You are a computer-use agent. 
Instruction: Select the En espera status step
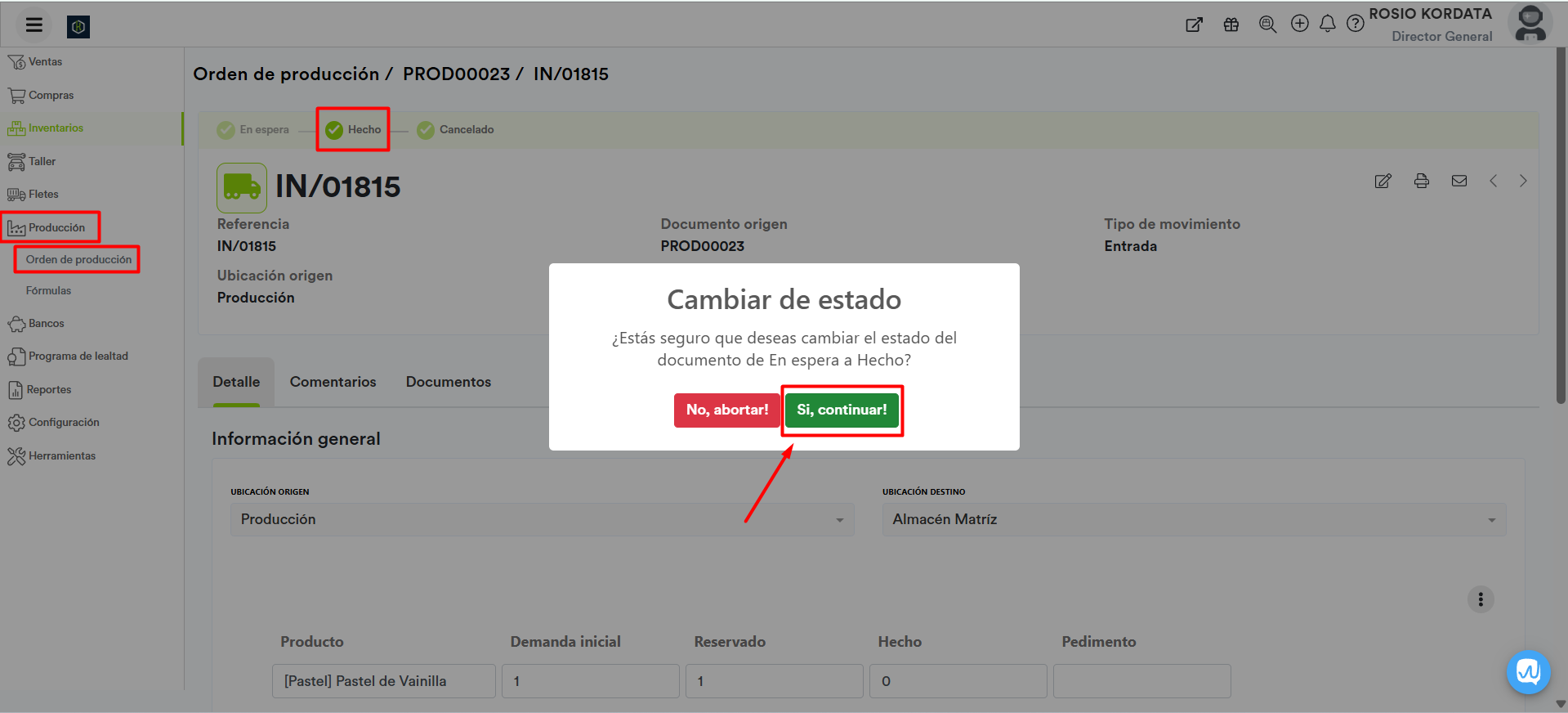tap(253, 129)
